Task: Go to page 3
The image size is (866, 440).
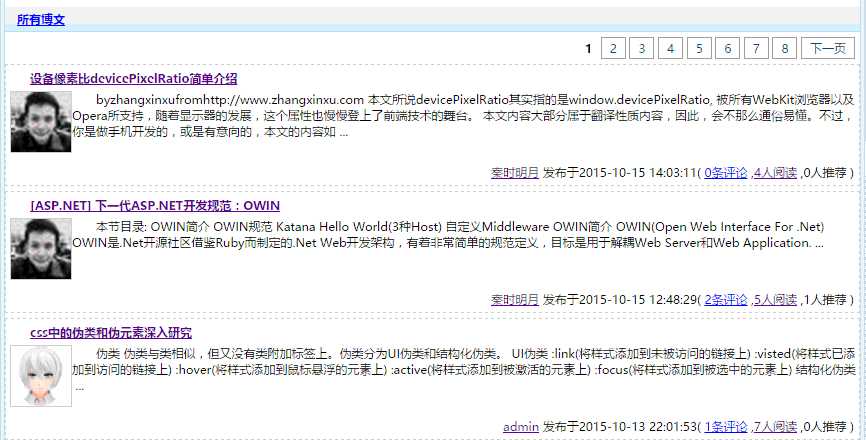Action: coord(642,49)
